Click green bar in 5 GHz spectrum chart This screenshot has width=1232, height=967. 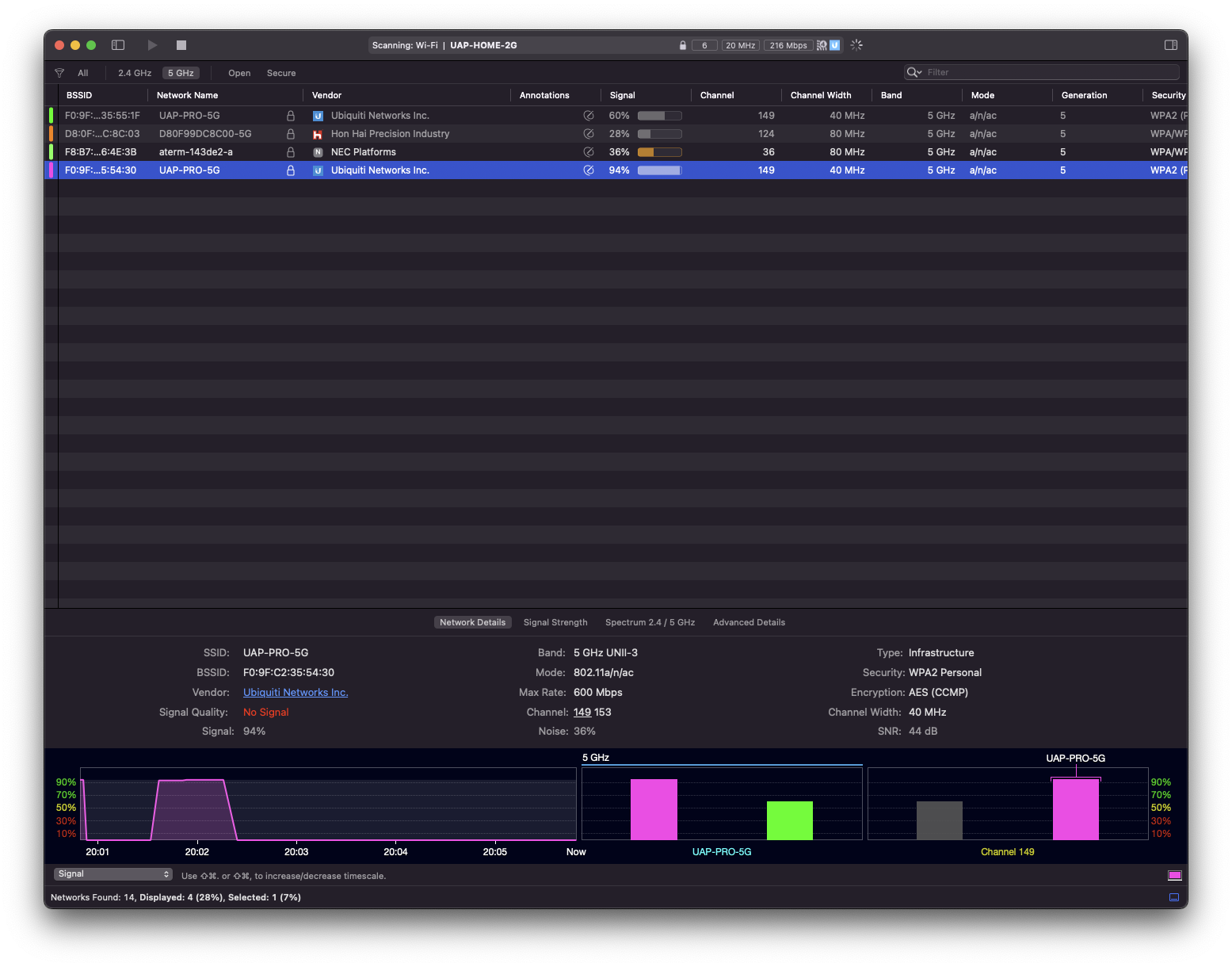[x=790, y=820]
